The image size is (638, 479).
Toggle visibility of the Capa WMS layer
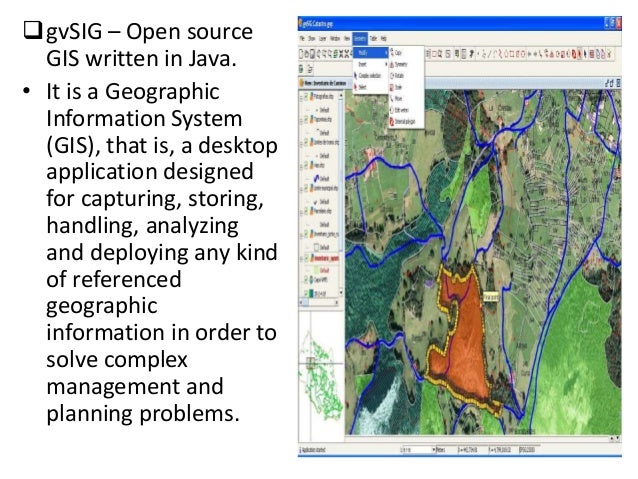[306, 280]
